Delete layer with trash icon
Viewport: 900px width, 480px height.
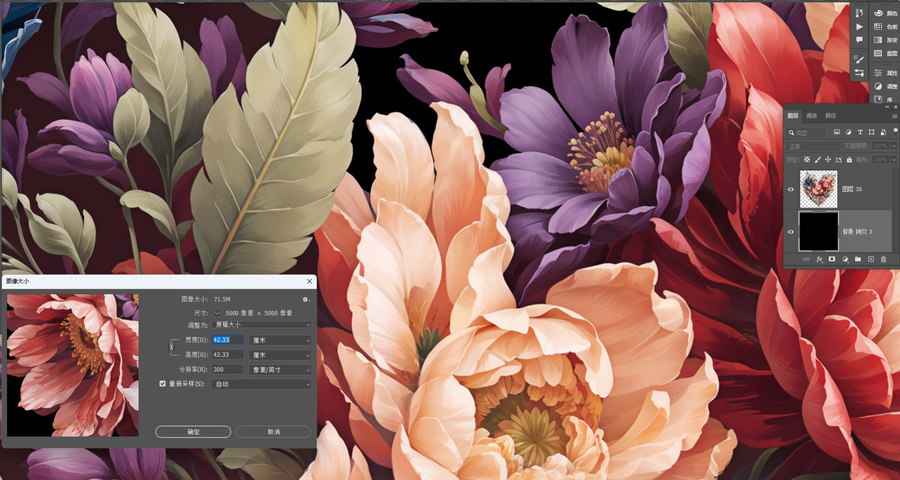tap(883, 259)
